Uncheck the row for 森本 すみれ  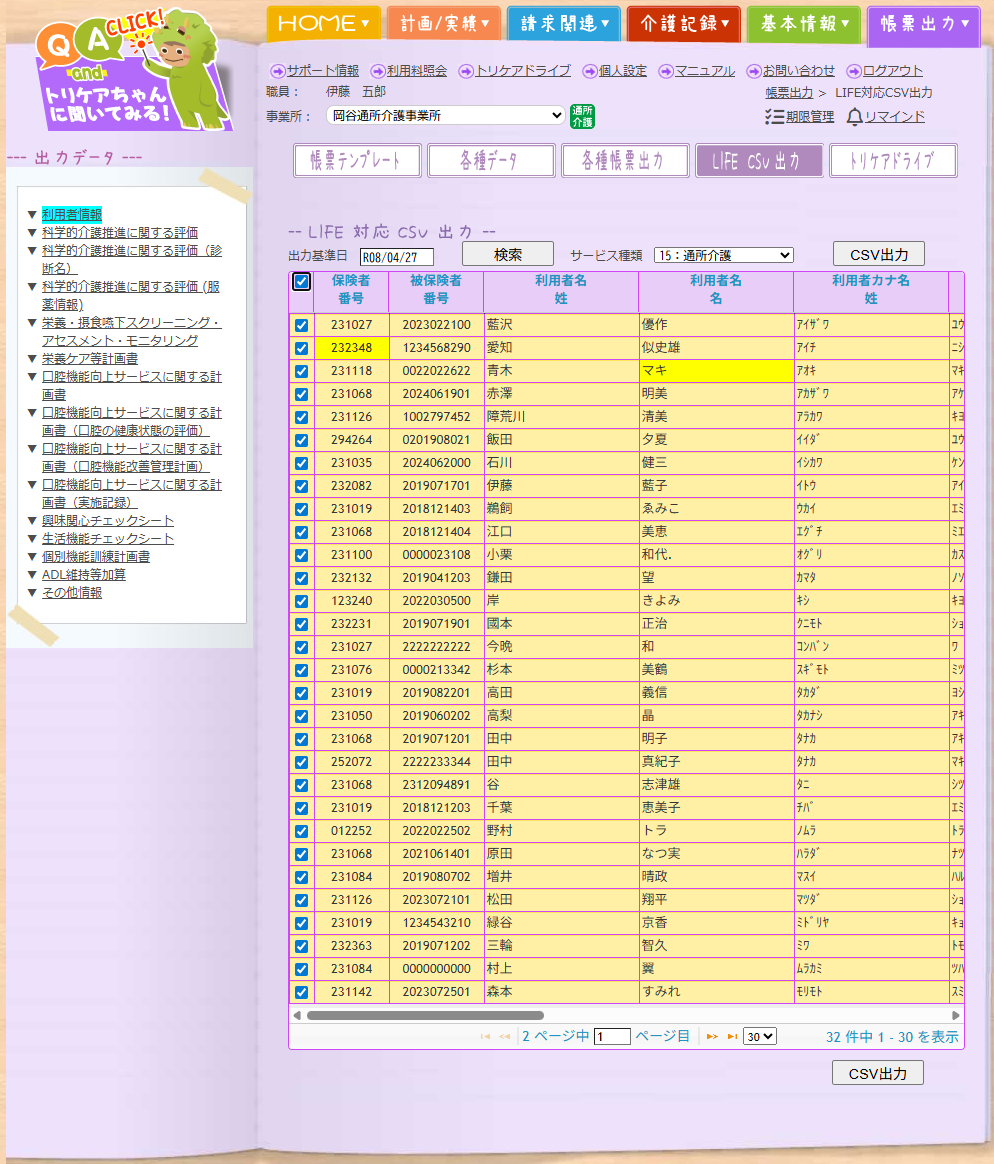click(301, 992)
